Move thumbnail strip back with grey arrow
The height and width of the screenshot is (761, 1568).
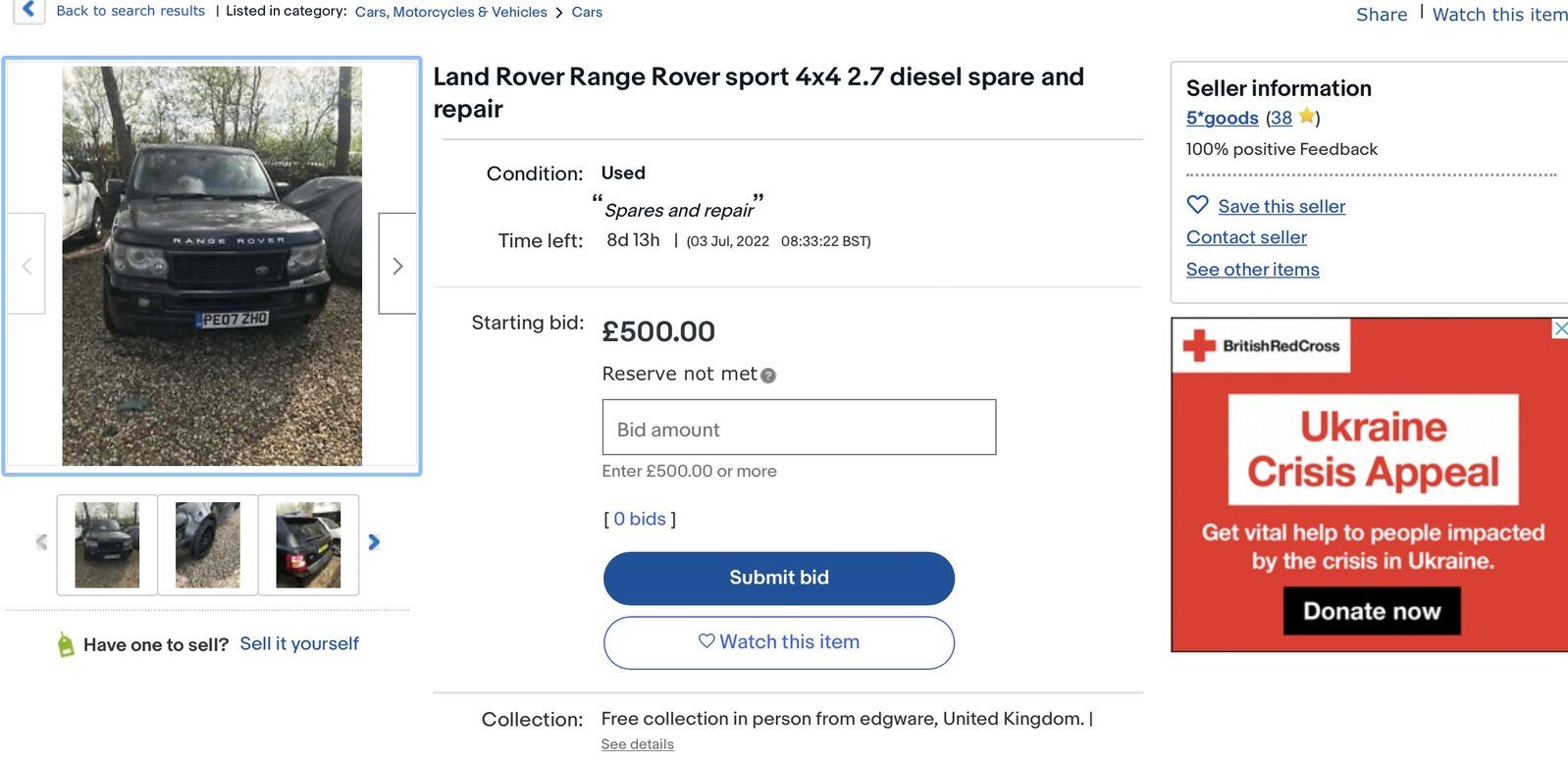(x=41, y=542)
